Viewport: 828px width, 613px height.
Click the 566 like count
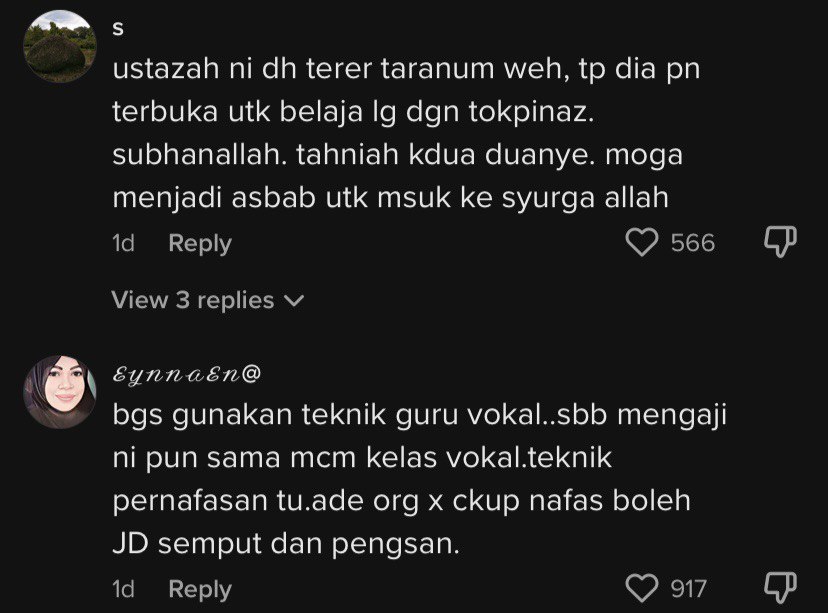tap(693, 243)
